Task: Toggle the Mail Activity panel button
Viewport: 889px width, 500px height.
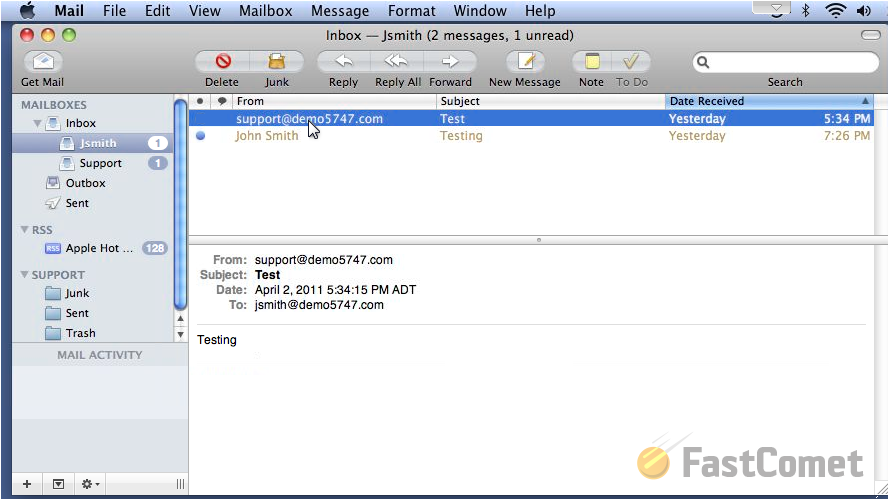Action: pos(58,484)
